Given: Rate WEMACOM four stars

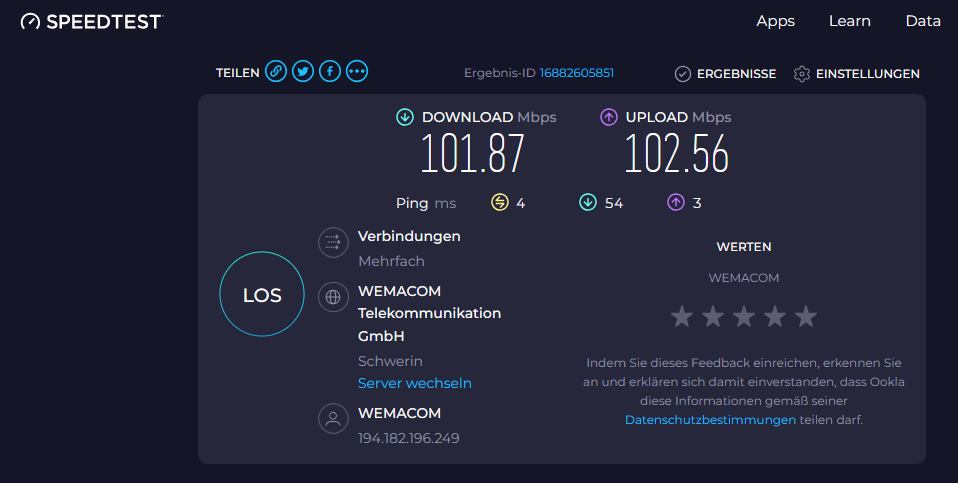Looking at the screenshot, I should pyautogui.click(x=775, y=316).
